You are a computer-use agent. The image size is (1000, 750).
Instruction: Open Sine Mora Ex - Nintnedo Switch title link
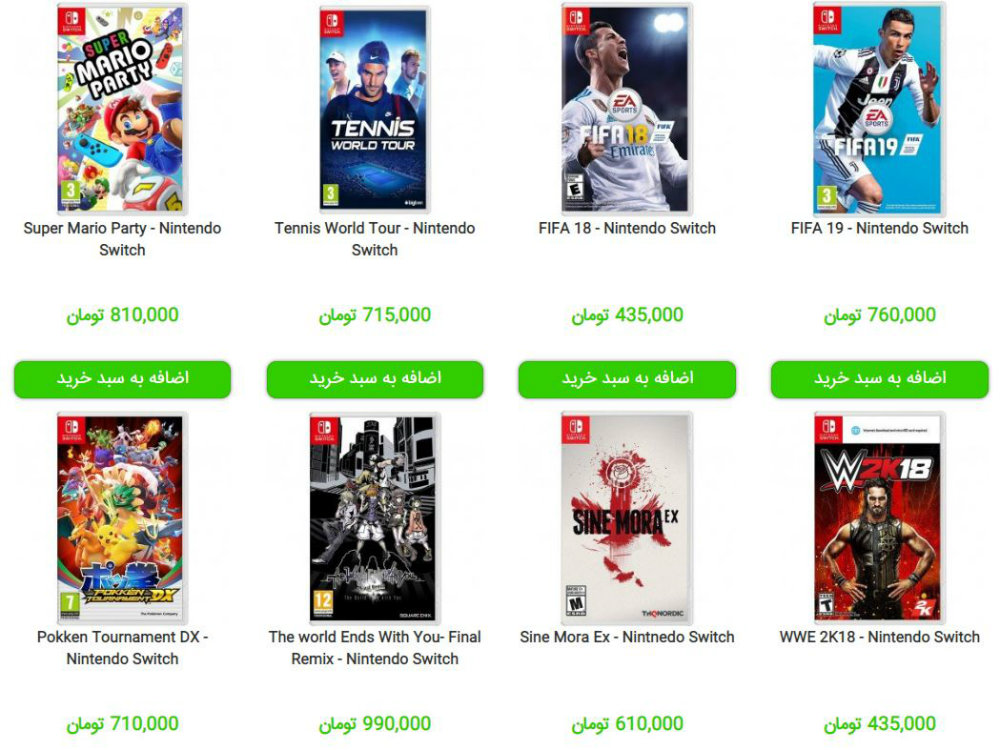click(x=627, y=637)
